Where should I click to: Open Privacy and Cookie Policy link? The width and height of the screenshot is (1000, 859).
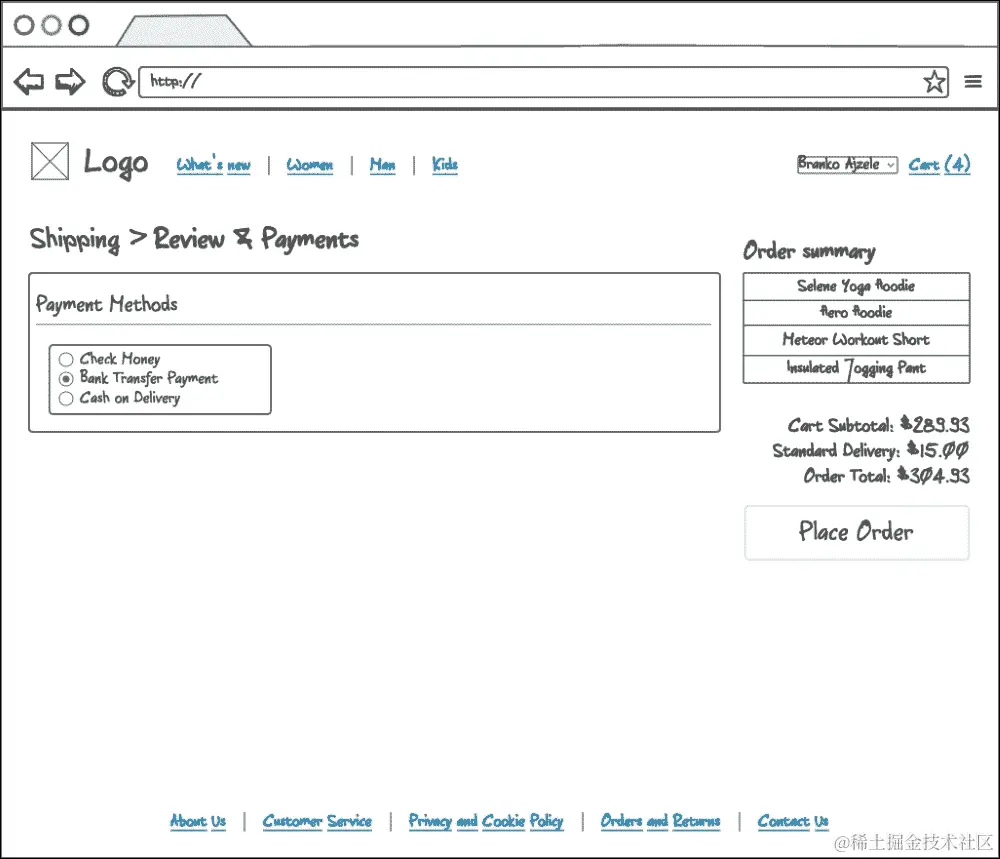(486, 821)
